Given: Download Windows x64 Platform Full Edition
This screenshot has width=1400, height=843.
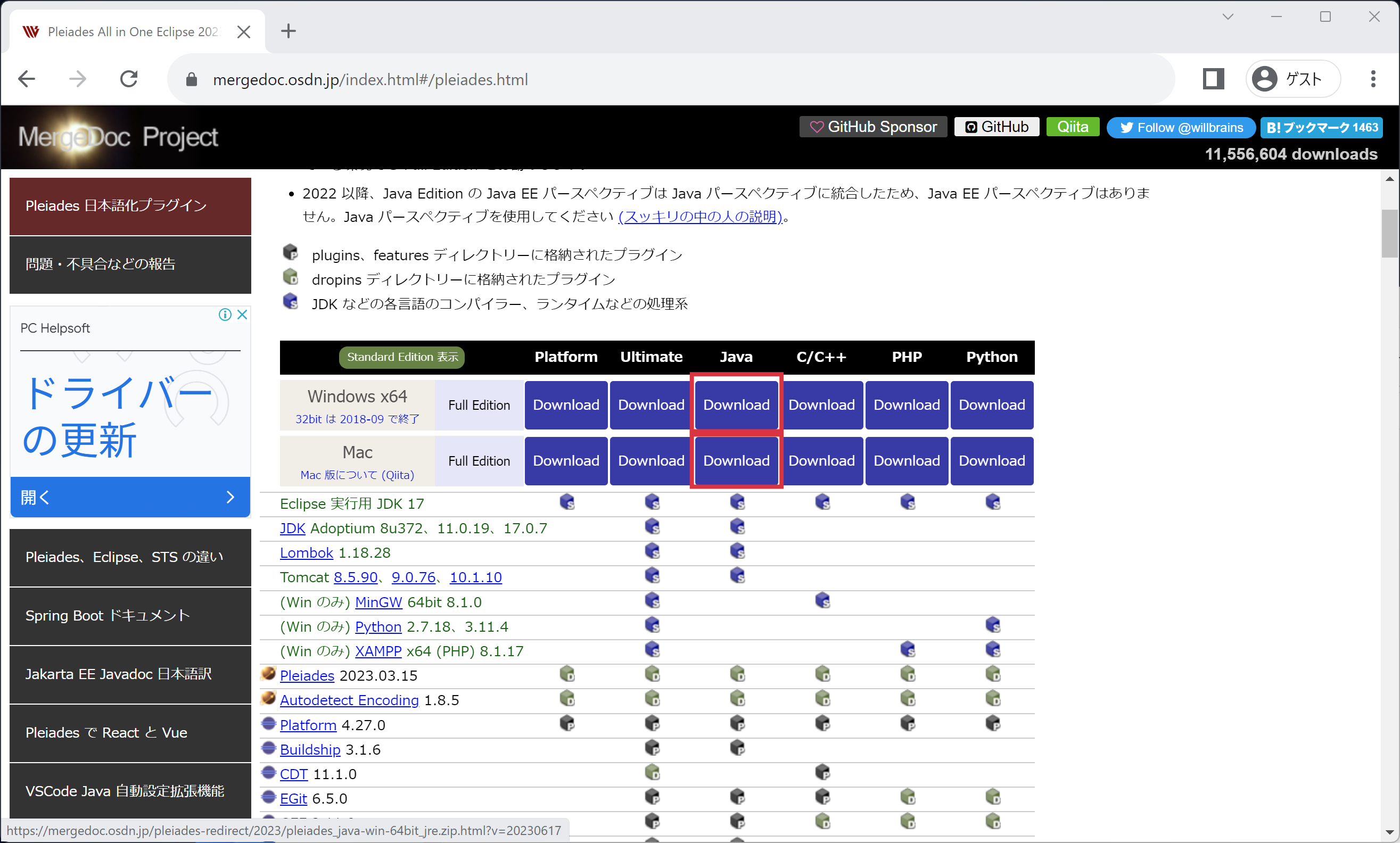Looking at the screenshot, I should (x=566, y=405).
